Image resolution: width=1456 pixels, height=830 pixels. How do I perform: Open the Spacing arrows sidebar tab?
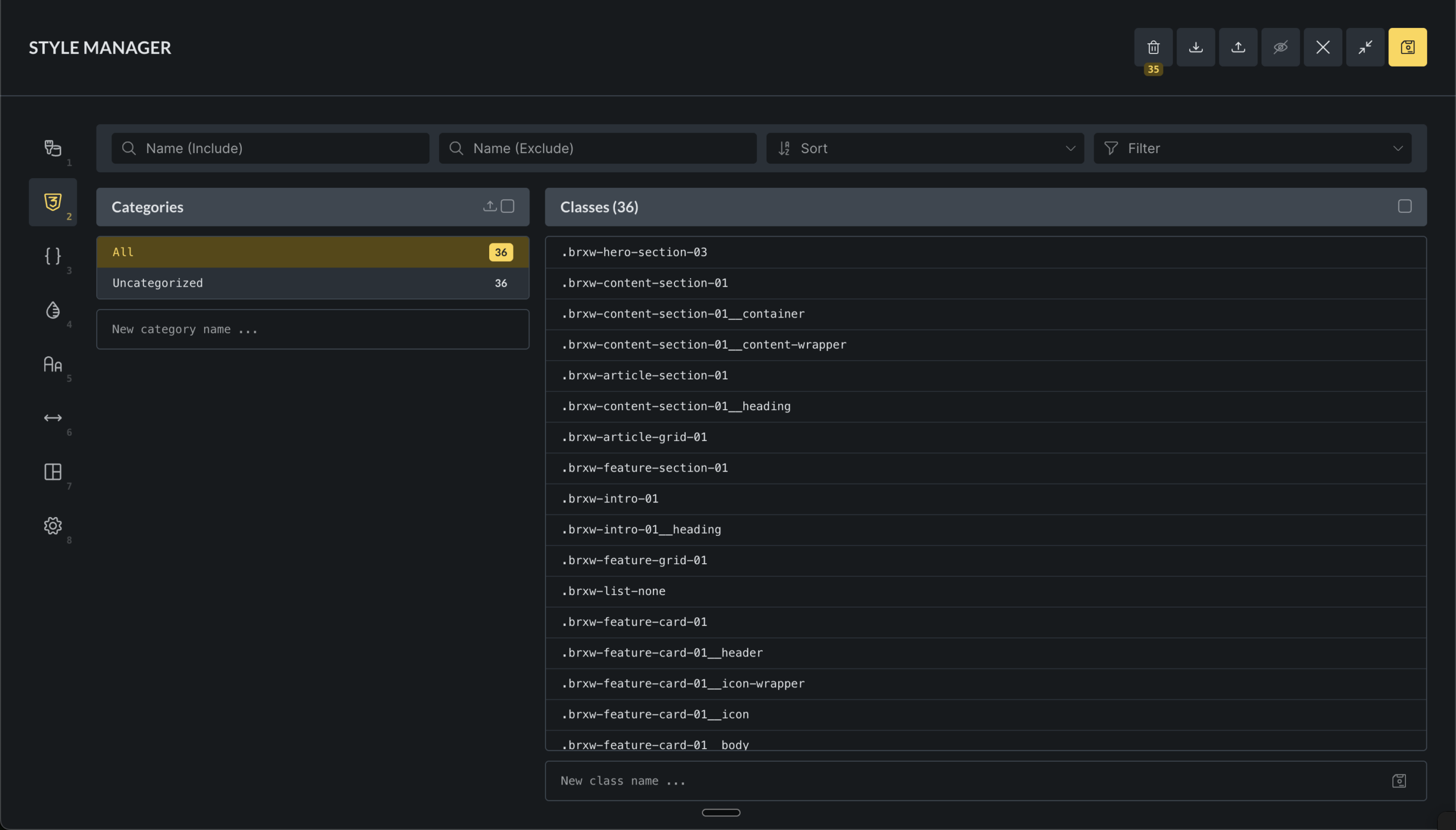pos(52,418)
